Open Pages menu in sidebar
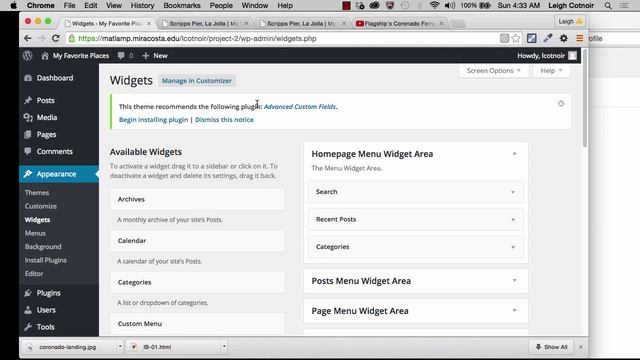Image resolution: width=640 pixels, height=360 pixels. (x=46, y=135)
